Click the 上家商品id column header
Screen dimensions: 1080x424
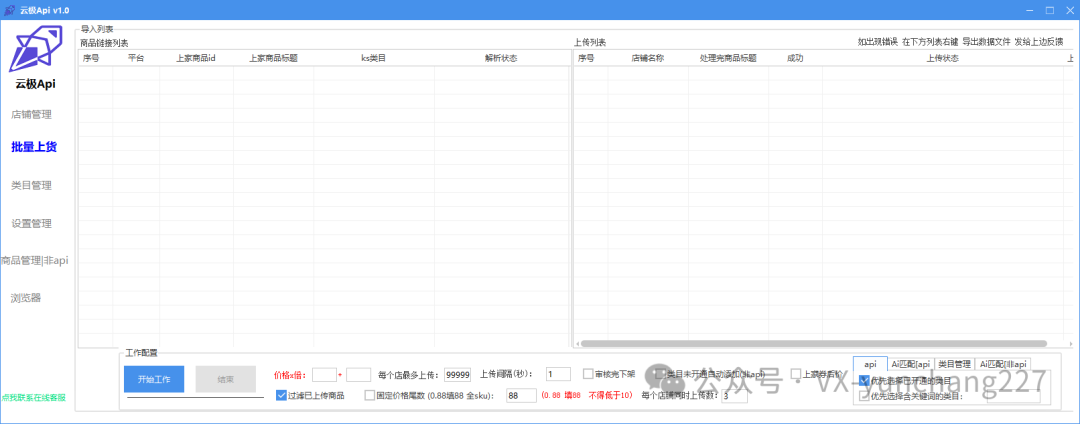point(196,58)
